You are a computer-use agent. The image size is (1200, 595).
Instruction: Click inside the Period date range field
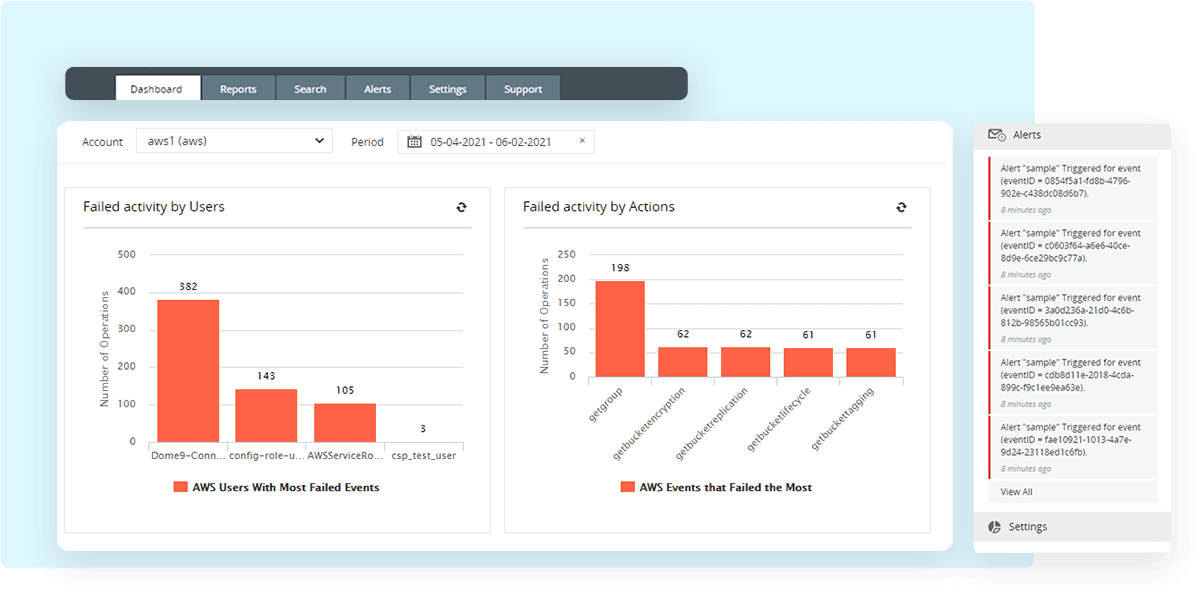pos(490,141)
